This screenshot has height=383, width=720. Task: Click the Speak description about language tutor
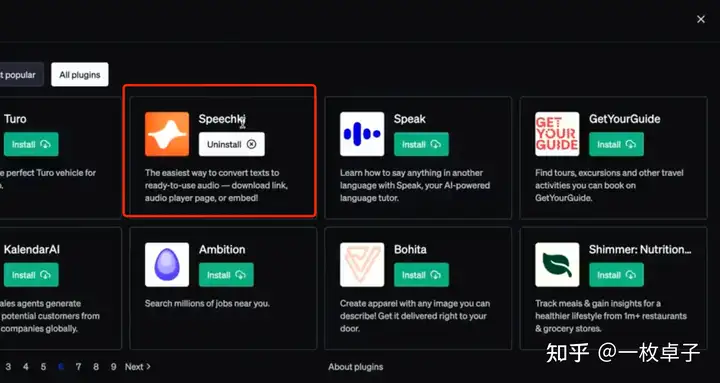coord(415,186)
